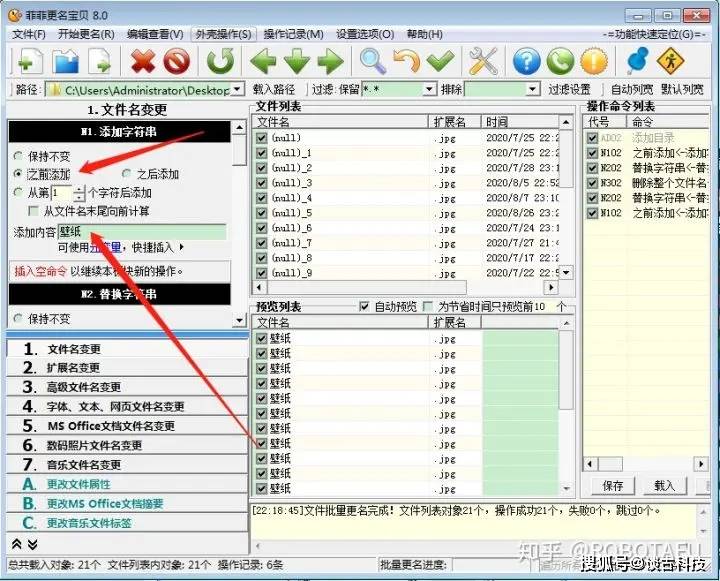Image resolution: width=720 pixels, height=581 pixels.
Task: Click the green down arrow icon
Action: tap(297, 61)
